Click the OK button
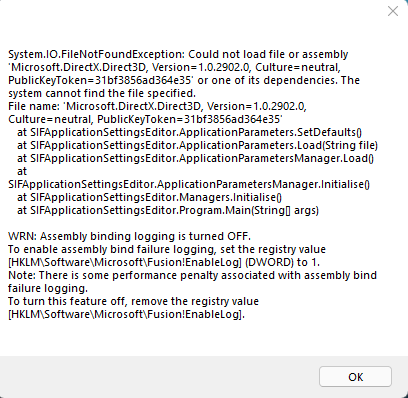This screenshot has width=408, height=398. tap(355, 377)
